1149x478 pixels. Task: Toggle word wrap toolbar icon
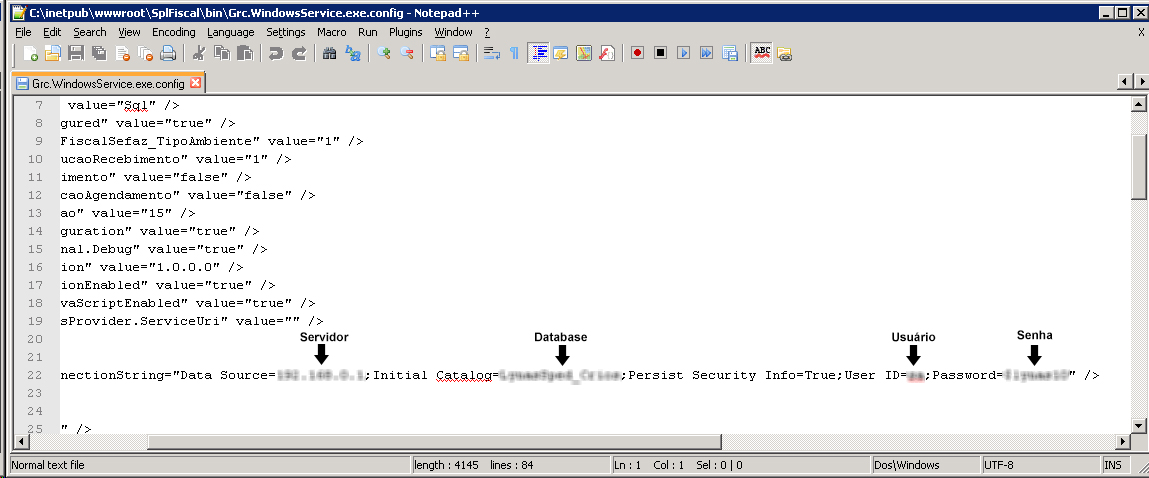pyautogui.click(x=491, y=54)
